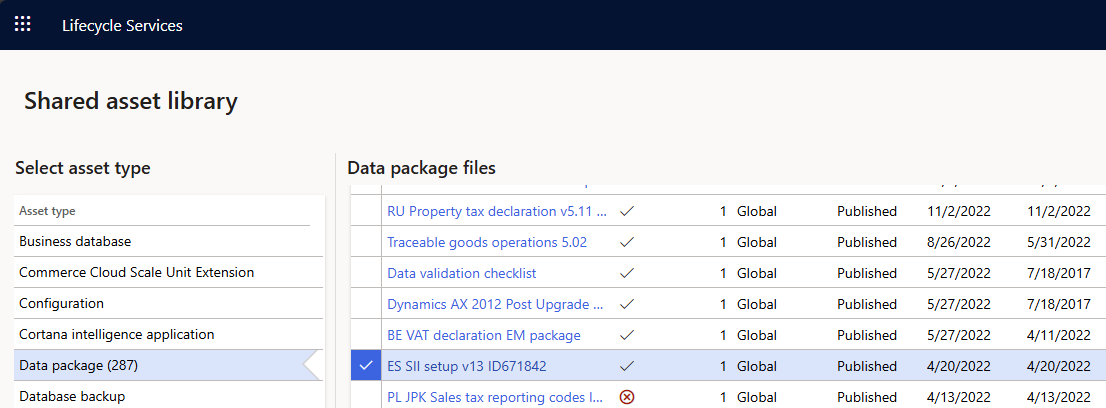Click date 7/18/2017 in Data validation checklist row

click(1059, 273)
